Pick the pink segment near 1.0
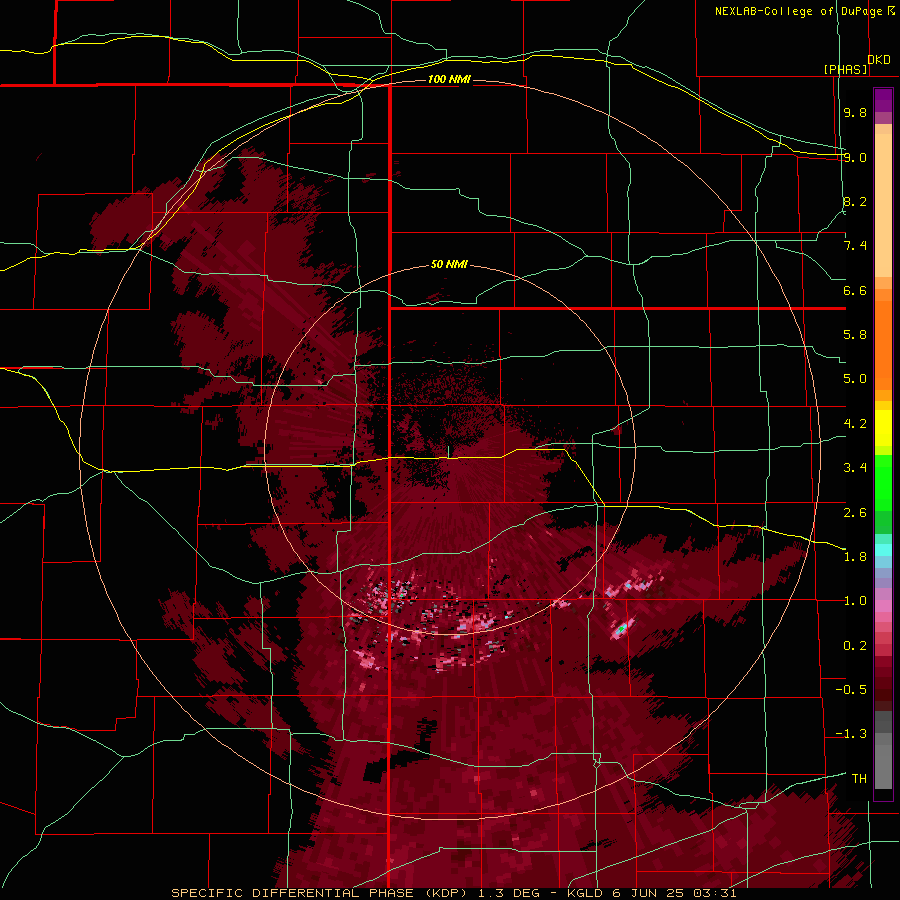The height and width of the screenshot is (900, 900). pyautogui.click(x=883, y=605)
